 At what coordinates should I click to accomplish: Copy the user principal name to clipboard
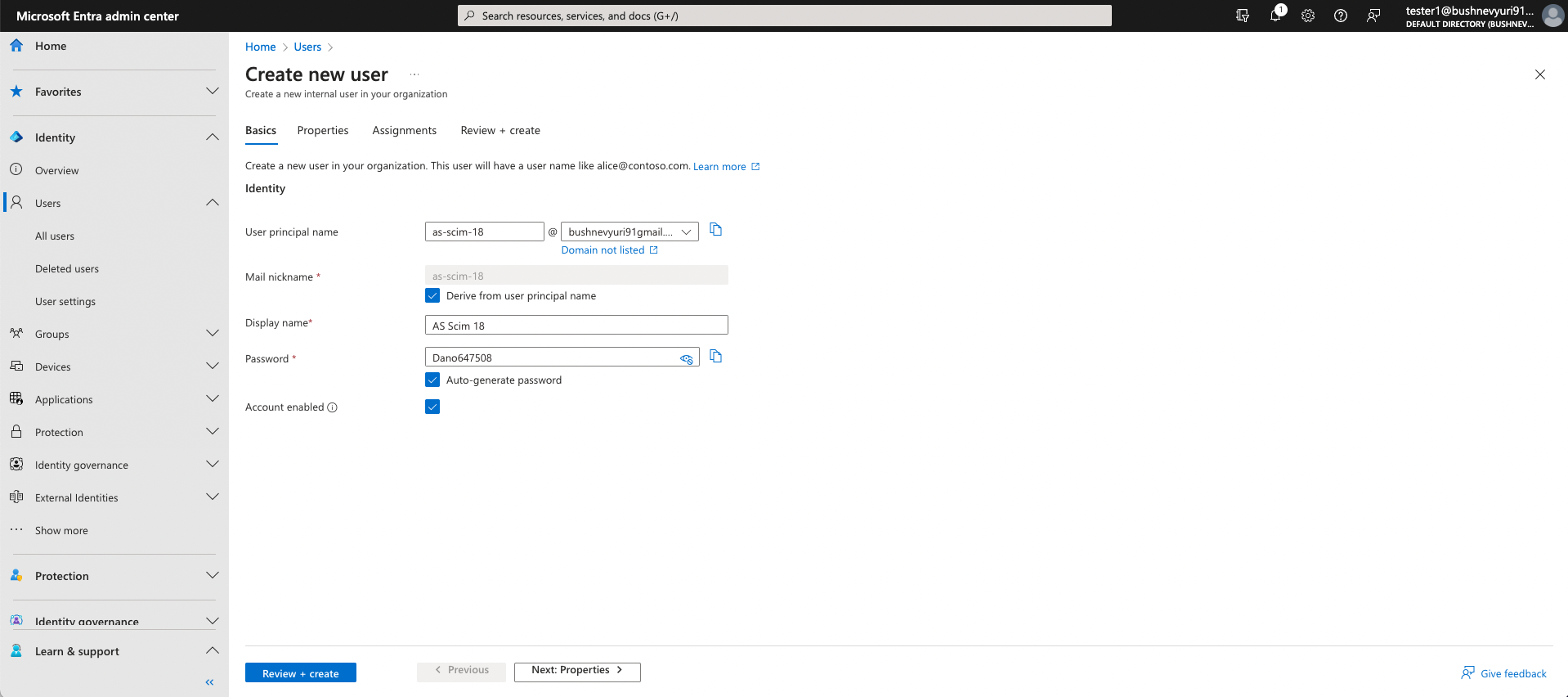[716, 230]
